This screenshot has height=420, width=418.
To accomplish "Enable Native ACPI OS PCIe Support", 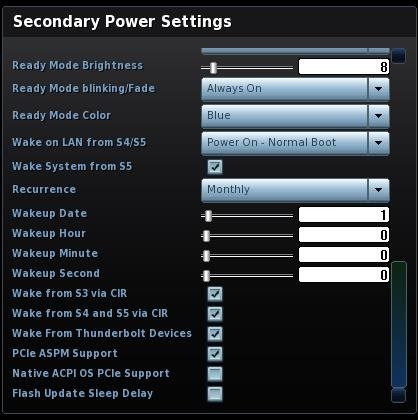I will point(215,374).
